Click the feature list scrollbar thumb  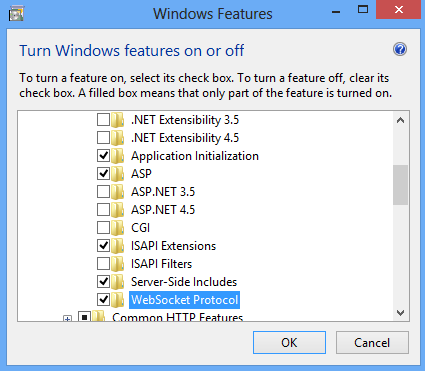[x=400, y=185]
